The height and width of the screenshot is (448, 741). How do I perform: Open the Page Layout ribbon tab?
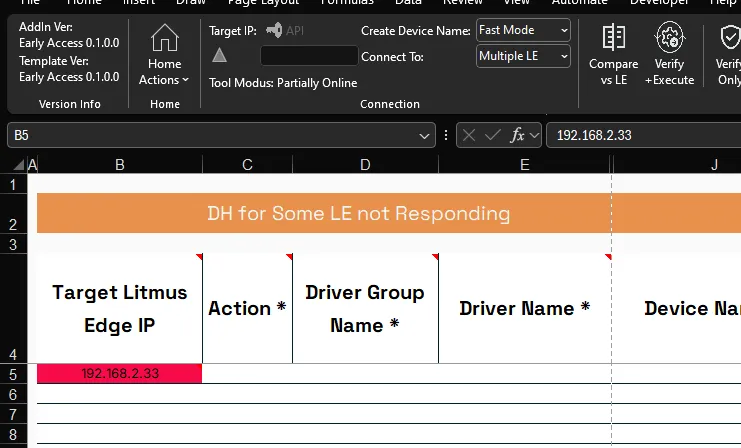click(263, 2)
